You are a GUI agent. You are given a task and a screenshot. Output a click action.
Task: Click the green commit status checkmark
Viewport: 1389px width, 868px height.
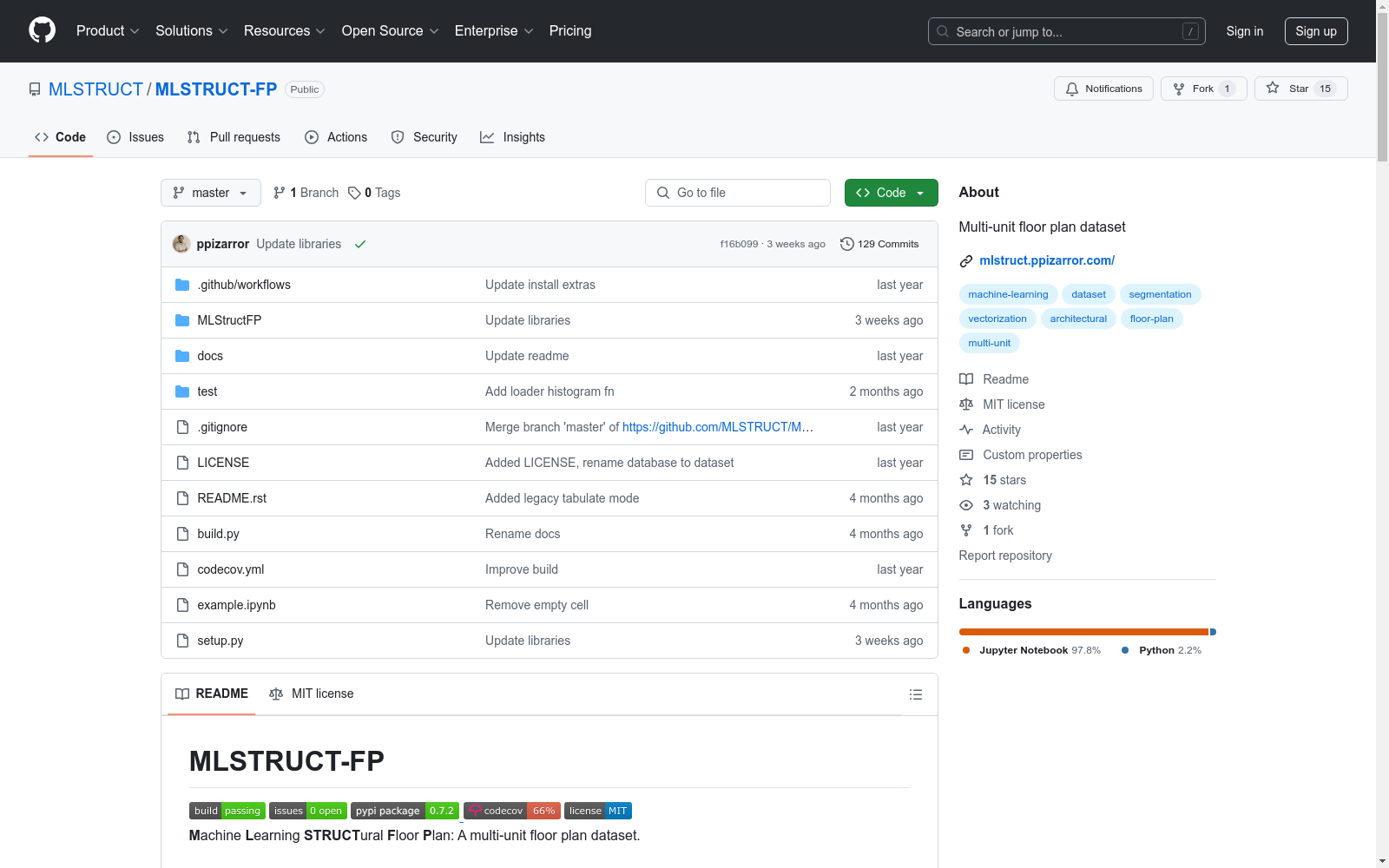[x=360, y=244]
